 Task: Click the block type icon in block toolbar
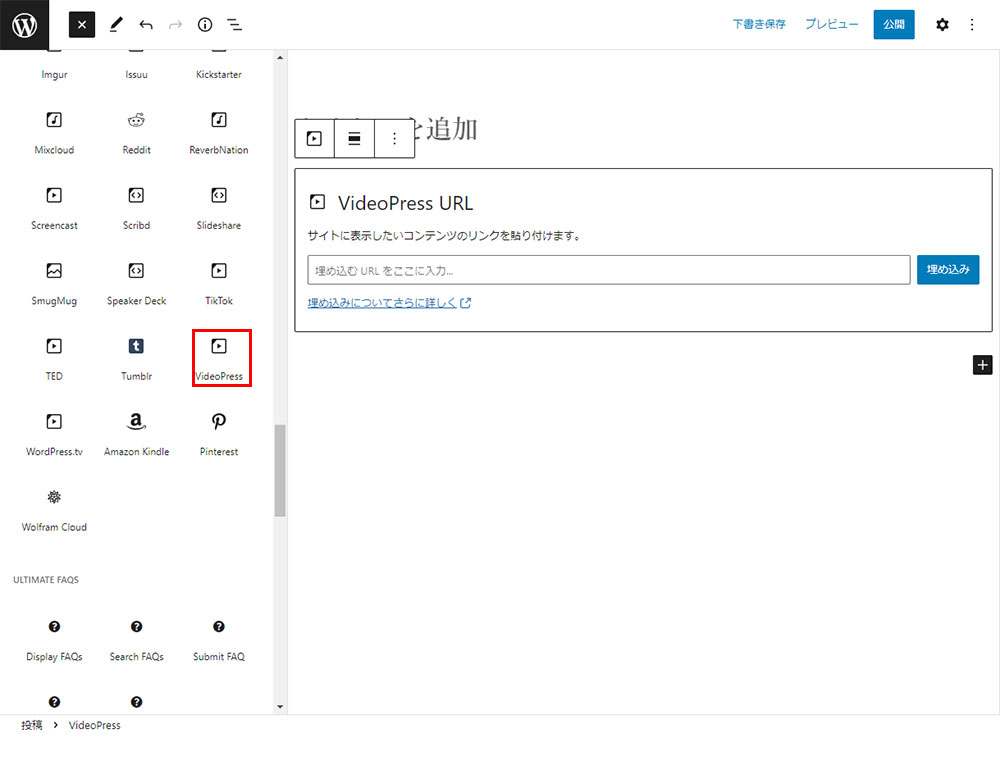[x=314, y=138]
